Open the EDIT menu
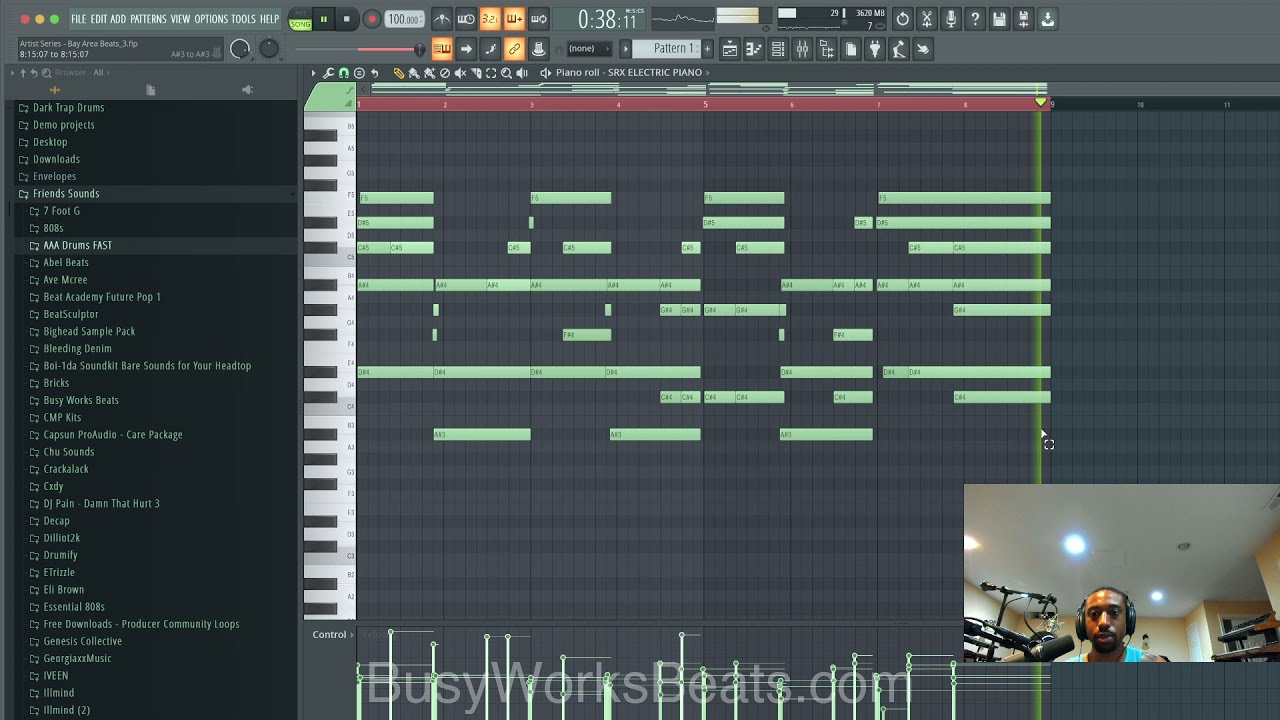Image resolution: width=1280 pixels, height=720 pixels. pos(98,19)
